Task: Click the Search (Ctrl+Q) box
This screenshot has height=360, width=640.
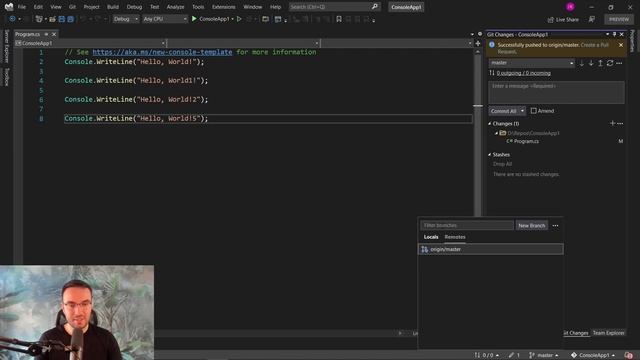Action: tap(335, 7)
